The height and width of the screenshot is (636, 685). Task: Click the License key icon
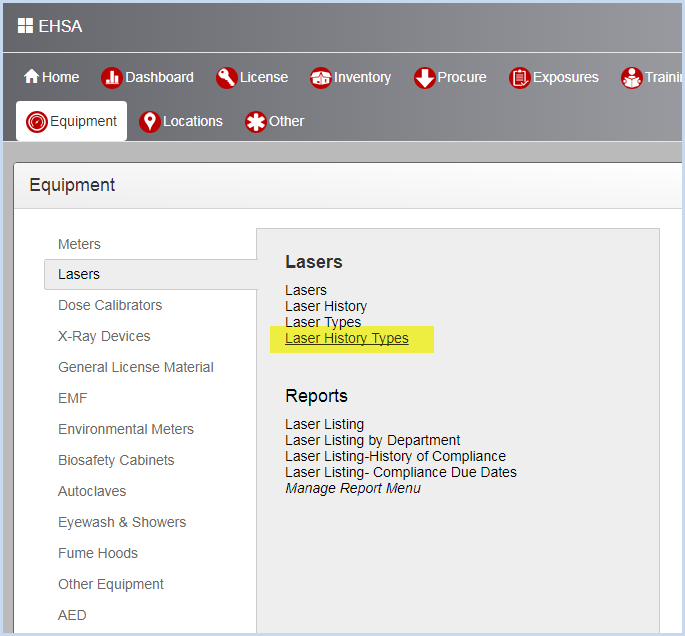point(226,78)
